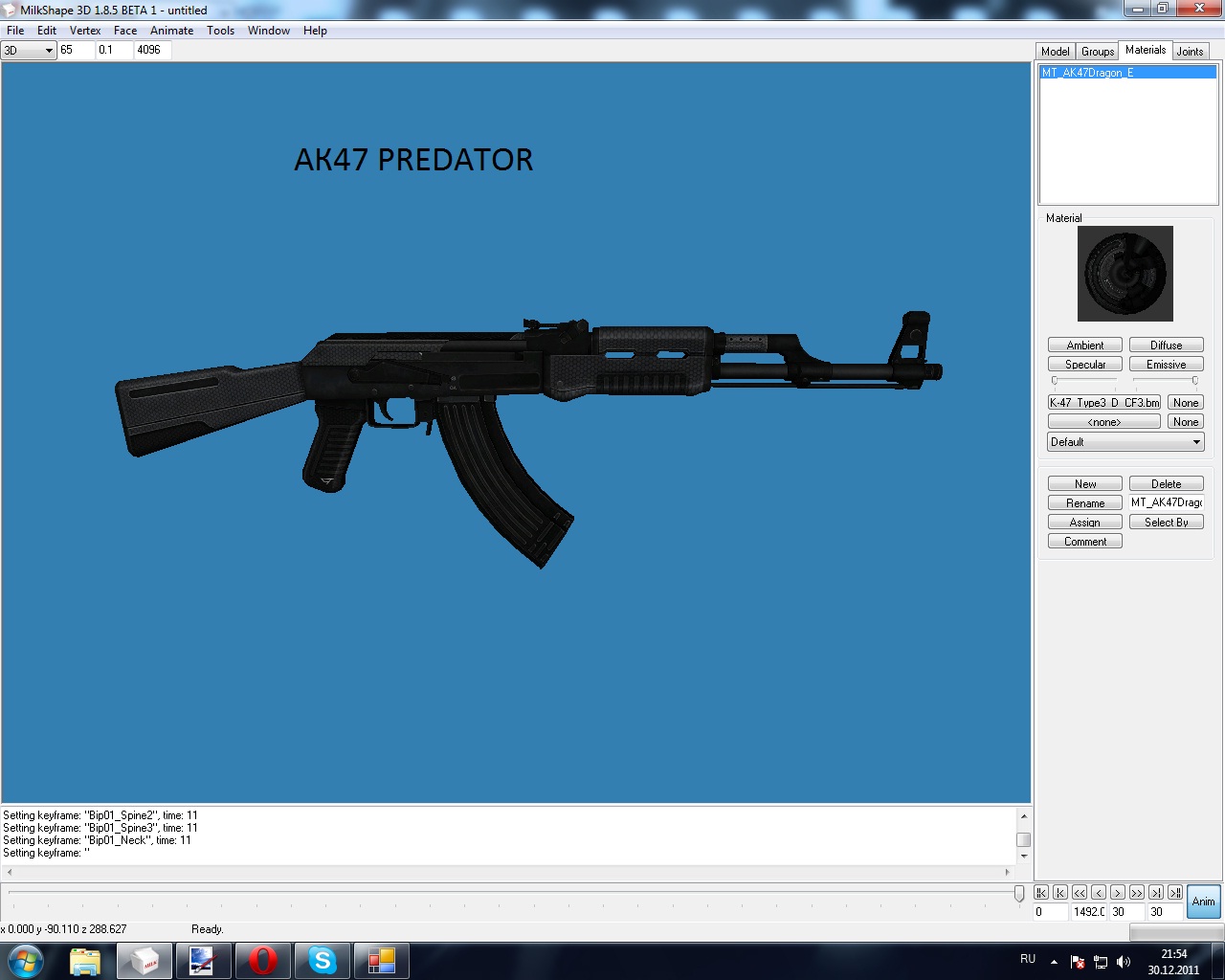Open Skype from the taskbar
Viewport: 1225px width, 980px height.
point(323,961)
